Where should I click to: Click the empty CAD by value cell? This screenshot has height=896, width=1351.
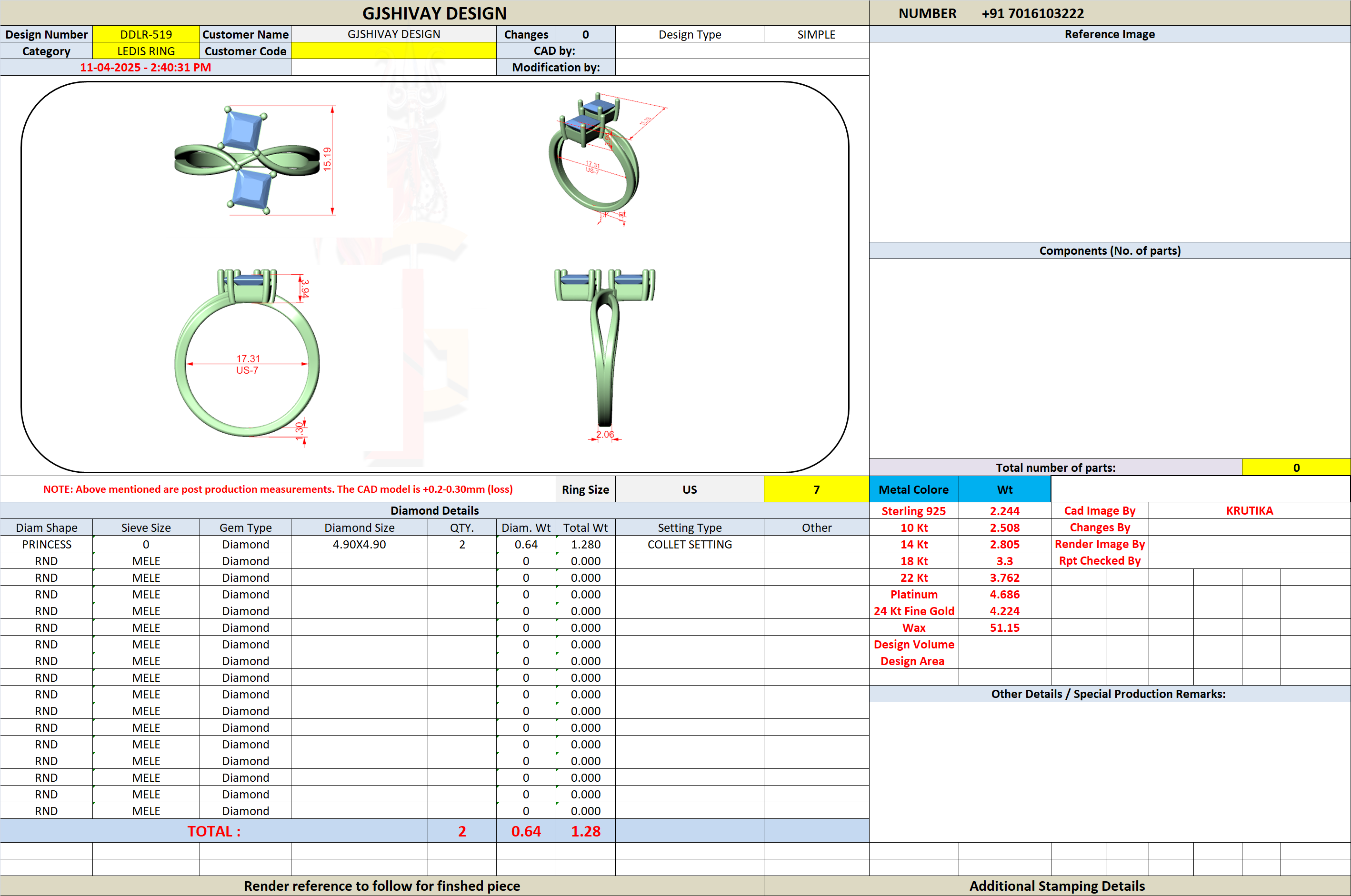tap(742, 51)
